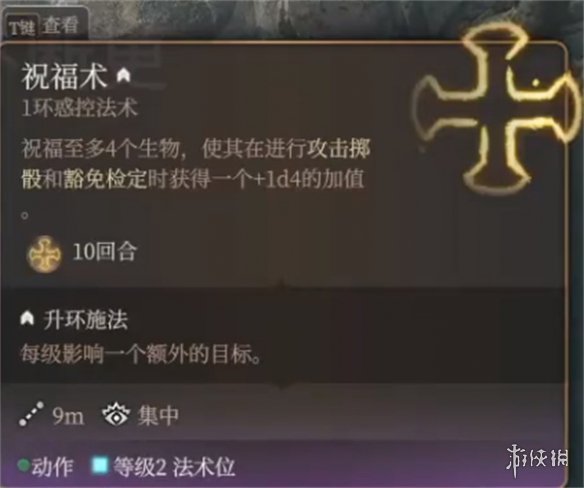
Task: Click the 等级2 法术位 label
Action: pyautogui.click(x=174, y=466)
